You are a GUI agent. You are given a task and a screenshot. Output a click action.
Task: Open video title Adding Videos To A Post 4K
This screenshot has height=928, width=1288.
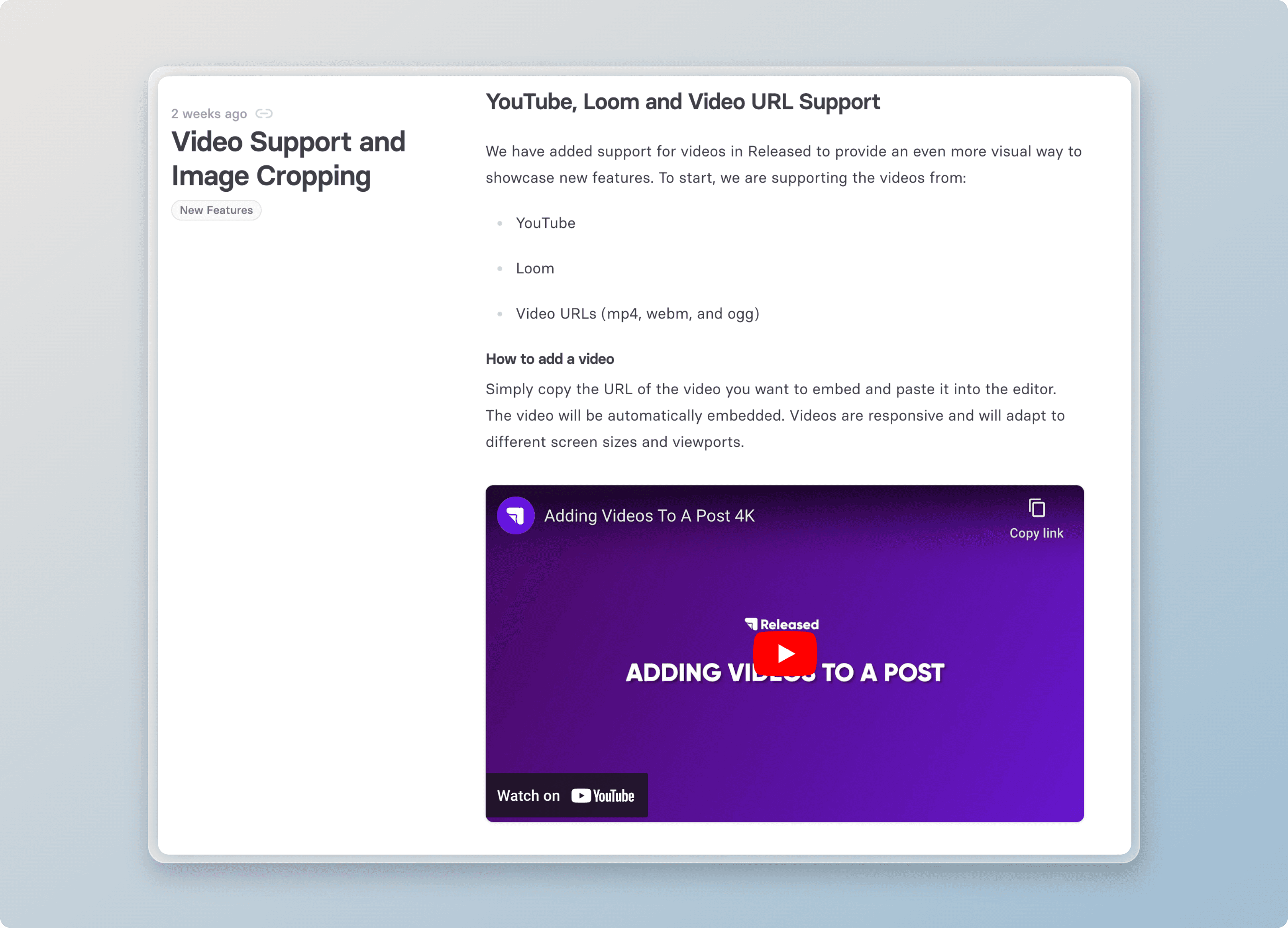pos(649,516)
